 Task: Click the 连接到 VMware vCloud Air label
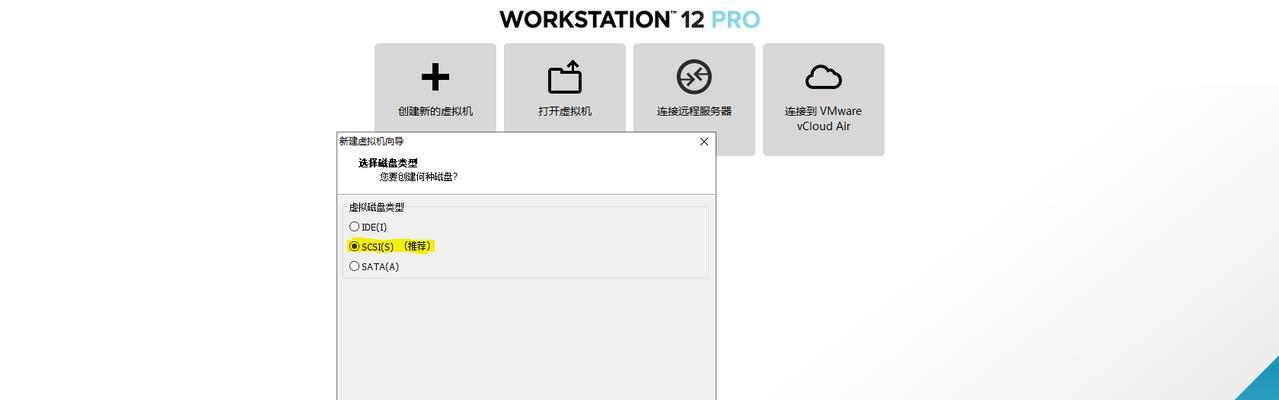click(823, 119)
